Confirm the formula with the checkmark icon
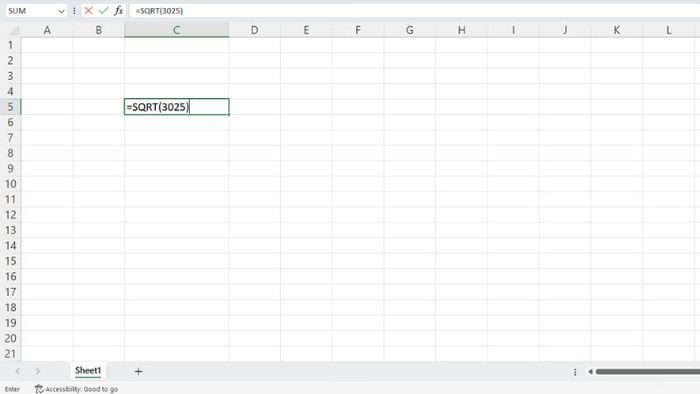700x394 pixels. coord(104,11)
